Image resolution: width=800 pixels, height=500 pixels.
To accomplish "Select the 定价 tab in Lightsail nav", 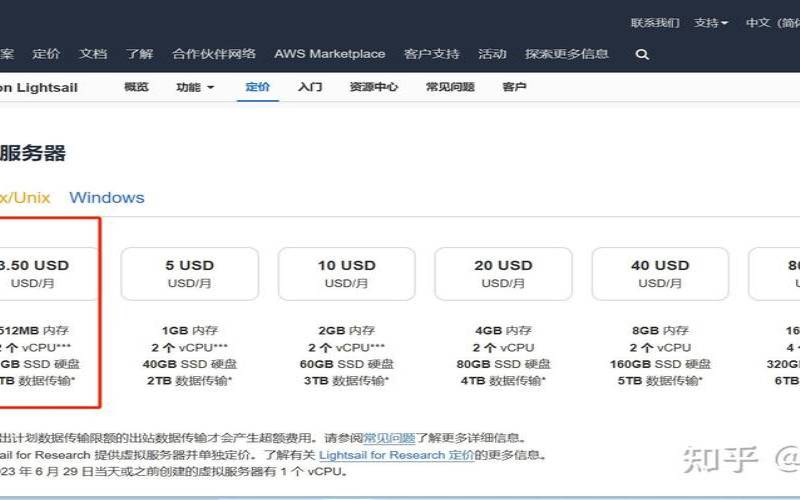I will point(258,88).
